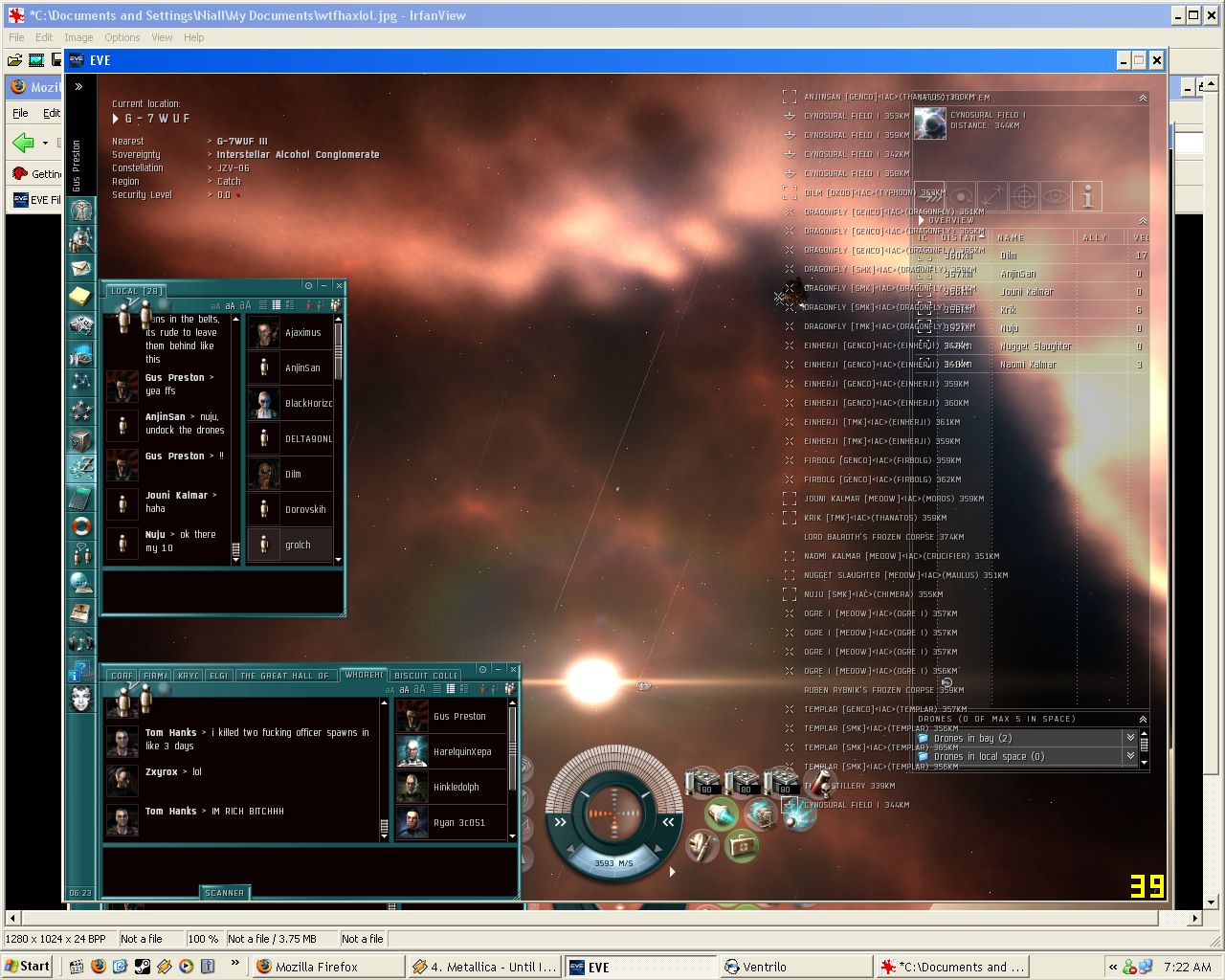This screenshot has width=1225, height=980.
Task: Open the Assets cube sidebar icon
Action: click(81, 440)
